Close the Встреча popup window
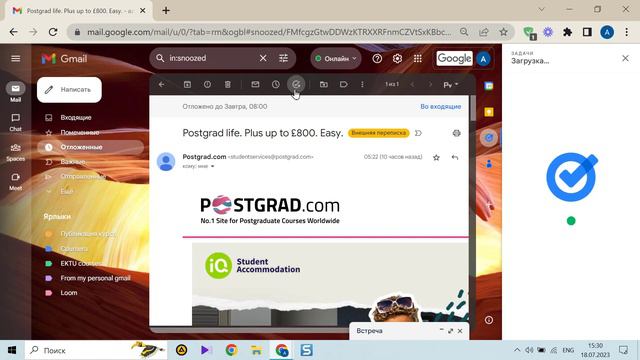 pos(460,331)
